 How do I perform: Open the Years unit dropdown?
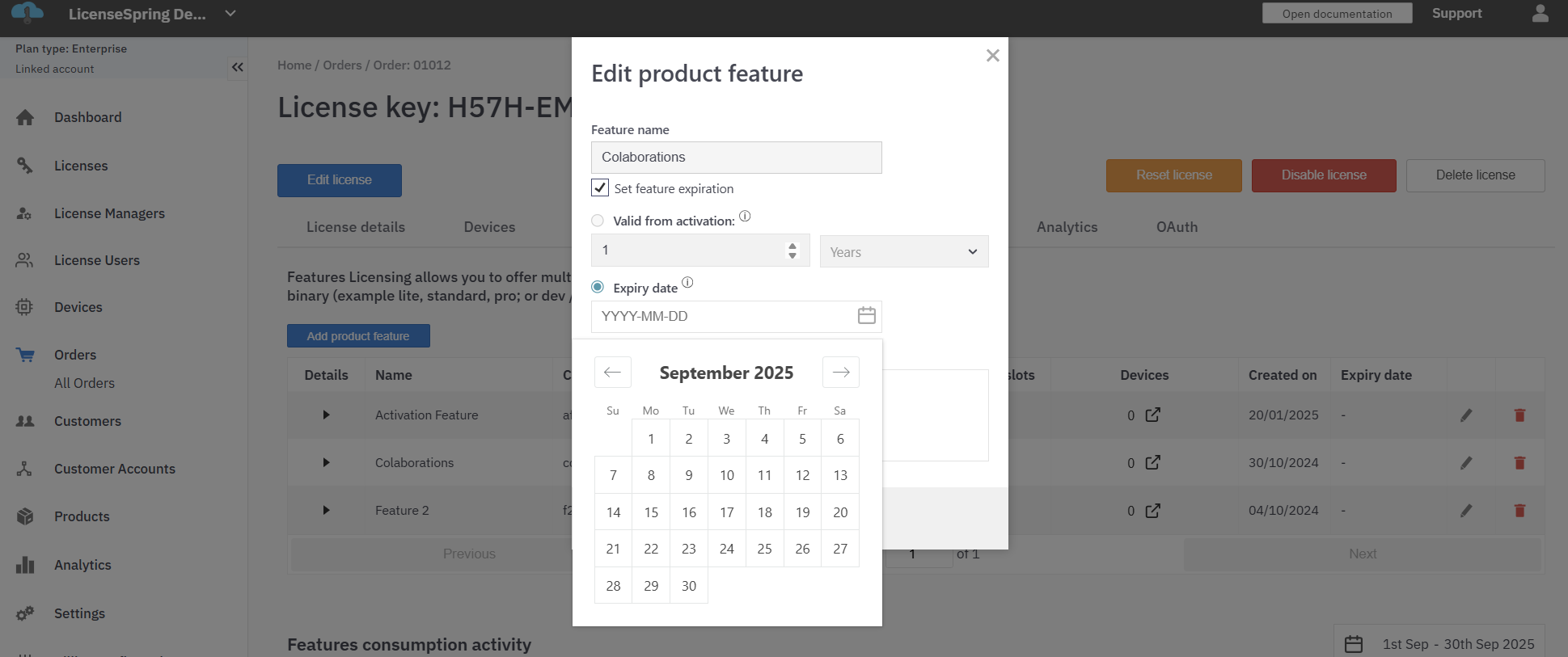(903, 252)
